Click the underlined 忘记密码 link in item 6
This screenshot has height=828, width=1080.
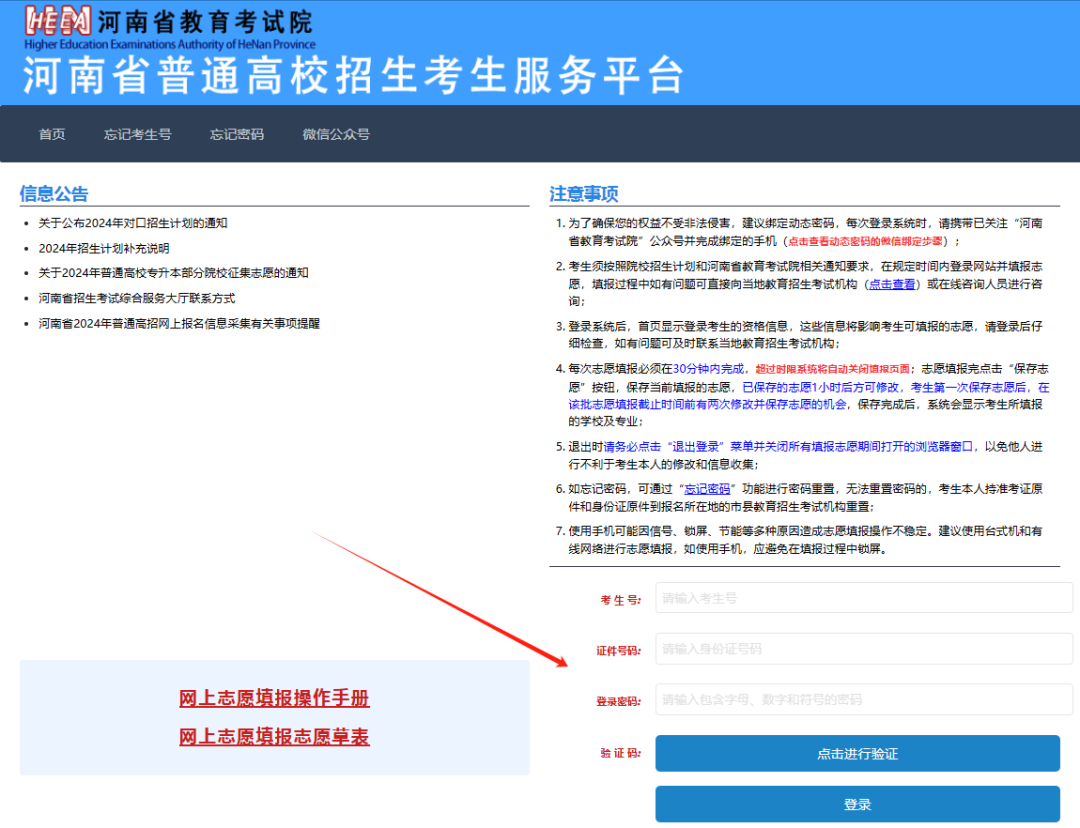[x=707, y=489]
